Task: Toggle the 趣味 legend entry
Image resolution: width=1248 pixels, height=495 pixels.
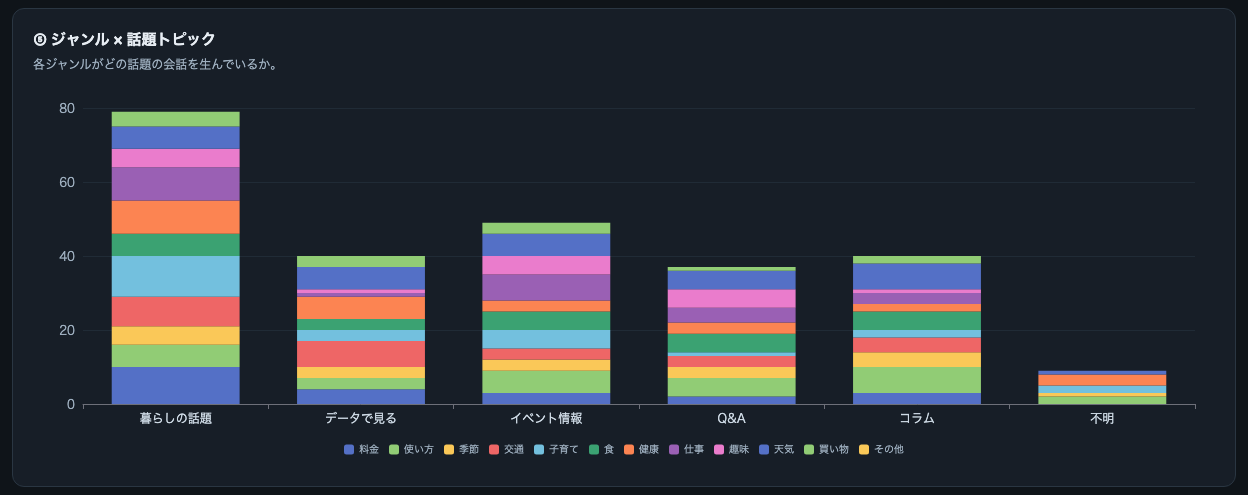Action: [x=731, y=449]
